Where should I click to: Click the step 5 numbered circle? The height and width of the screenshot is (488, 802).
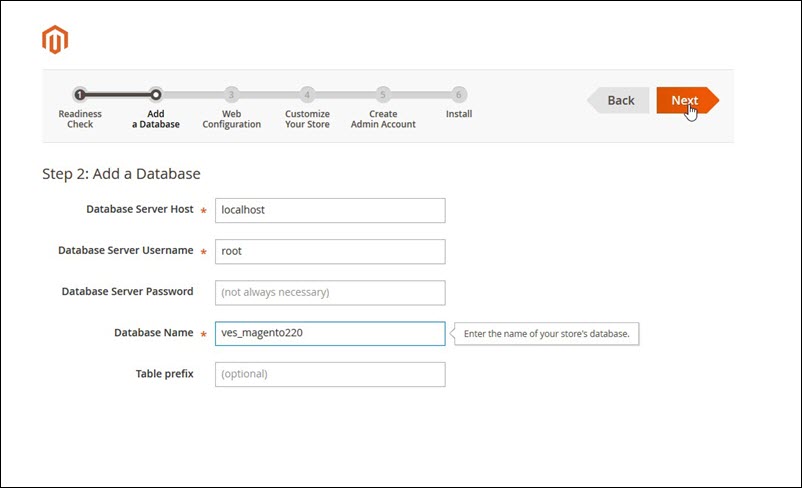[x=382, y=95]
